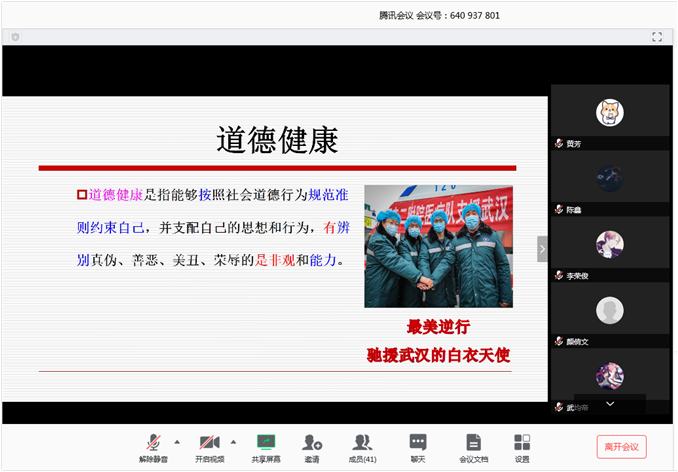Viewport: 678px width, 472px height.
Task: Open 设置 settings in toolbar
Action: (522, 446)
